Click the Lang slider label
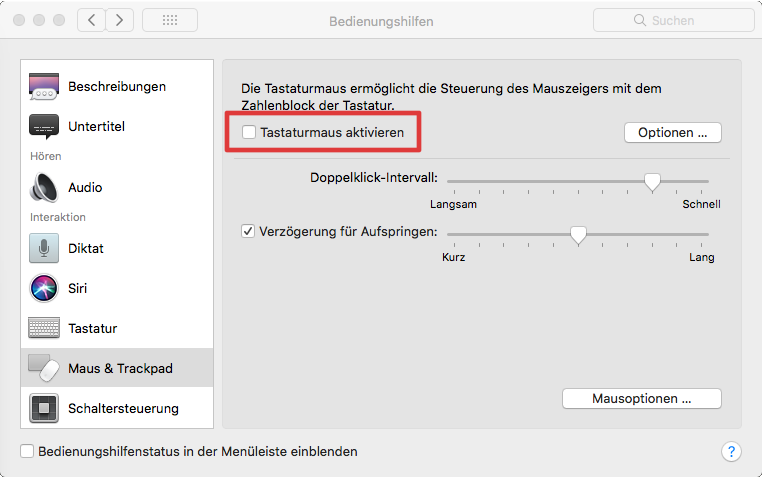The width and height of the screenshot is (763, 477). [x=702, y=257]
